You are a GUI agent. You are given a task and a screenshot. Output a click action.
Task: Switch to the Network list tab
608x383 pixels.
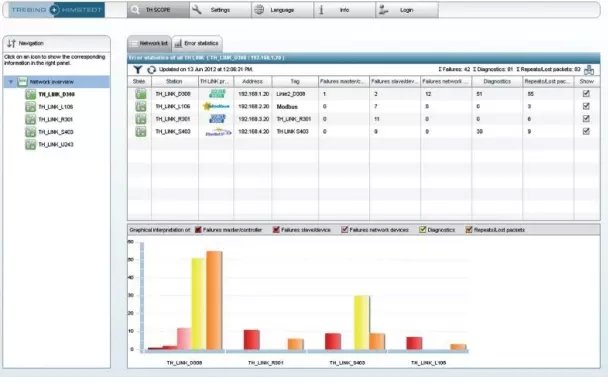150,43
